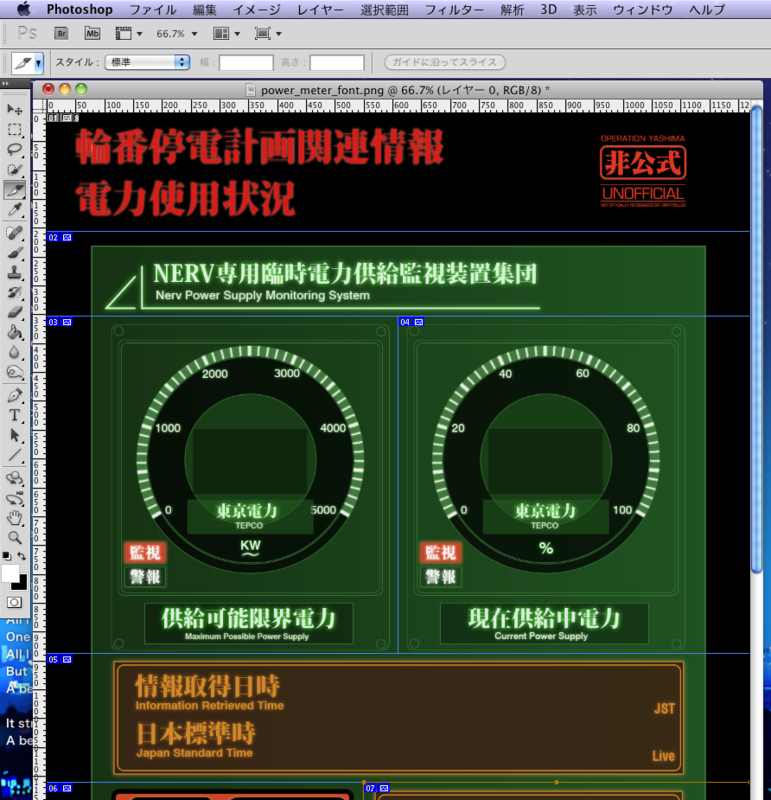This screenshot has width=771, height=800.
Task: Reset to default foreground and background colors
Action: click(x=6, y=556)
